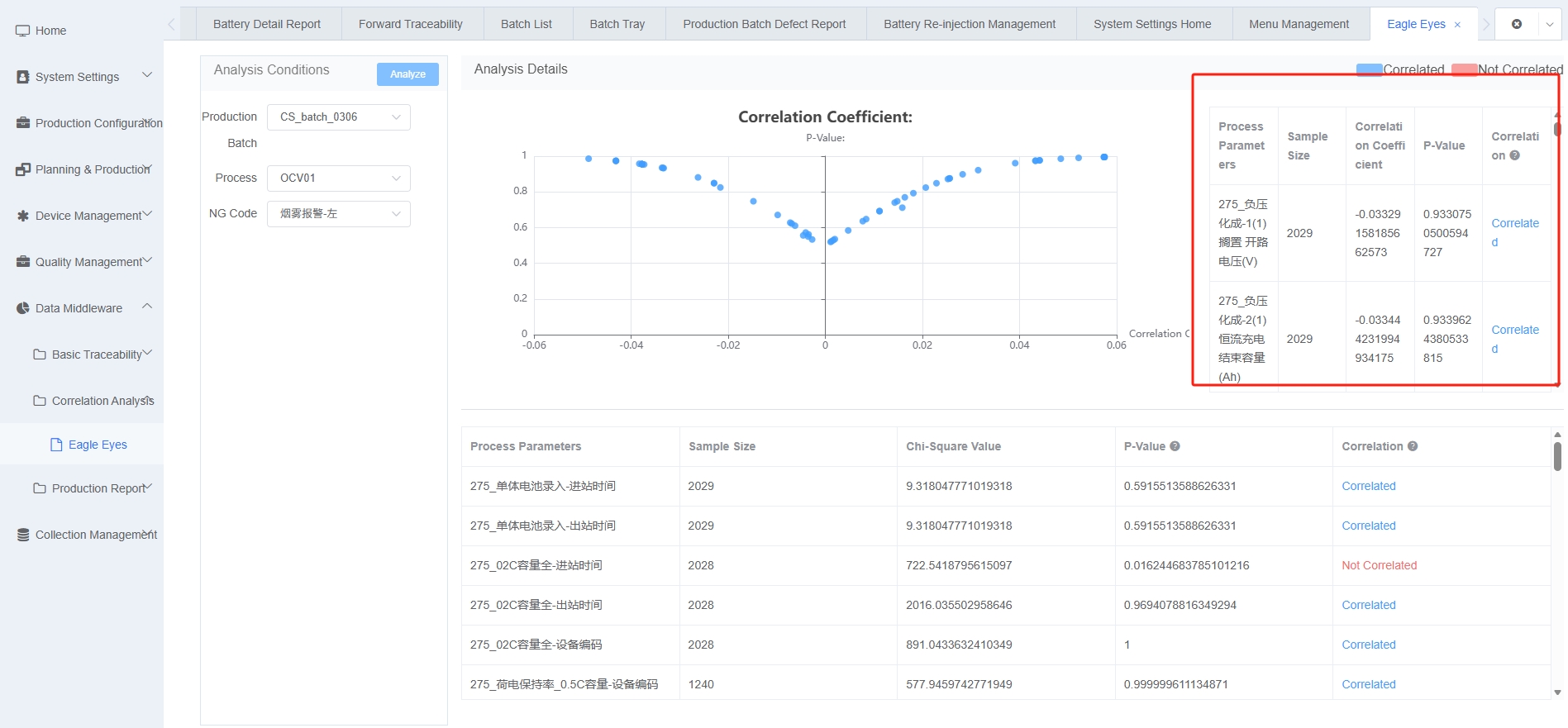
Task: Click the Correlation Coefficient chart title
Action: (825, 117)
